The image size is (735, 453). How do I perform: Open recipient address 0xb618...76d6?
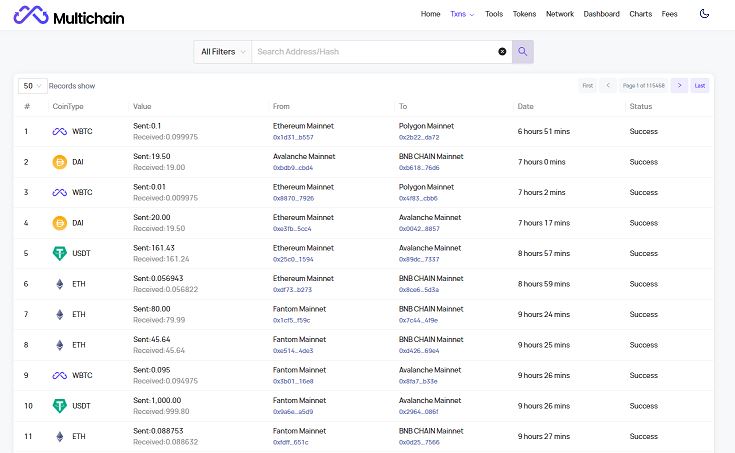[x=419, y=168]
